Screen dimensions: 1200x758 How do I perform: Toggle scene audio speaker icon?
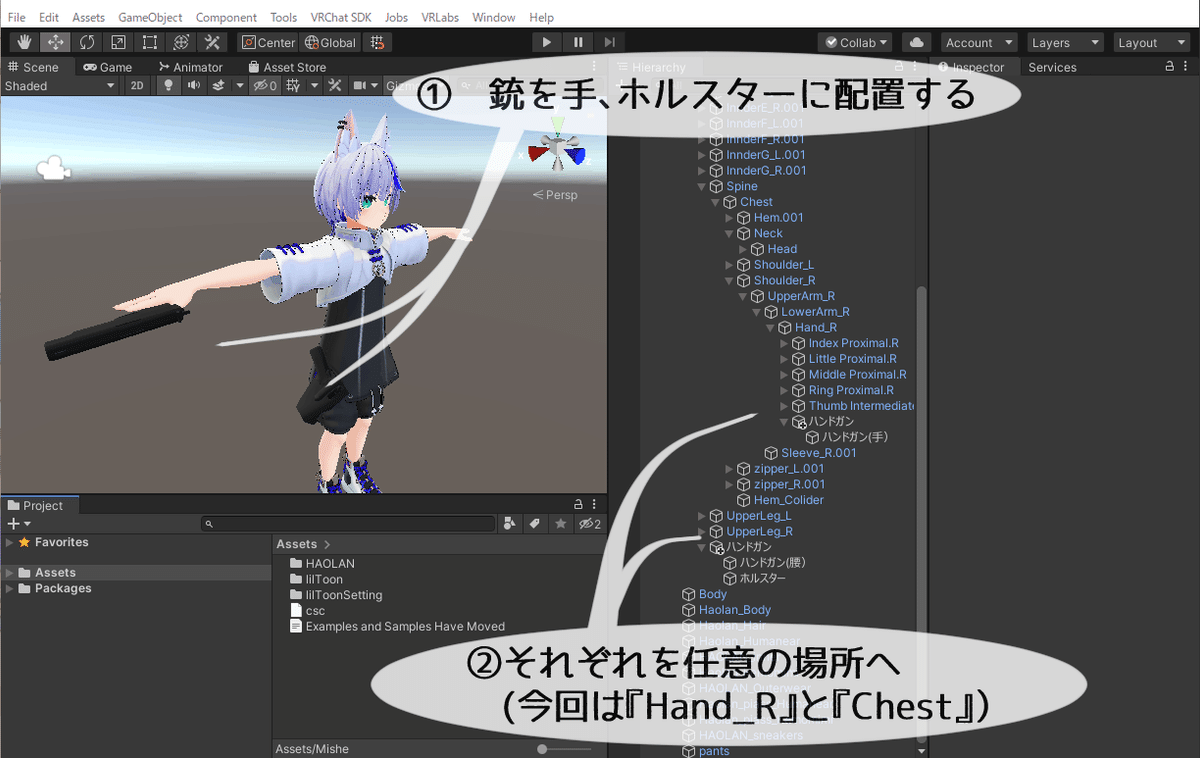(x=194, y=85)
